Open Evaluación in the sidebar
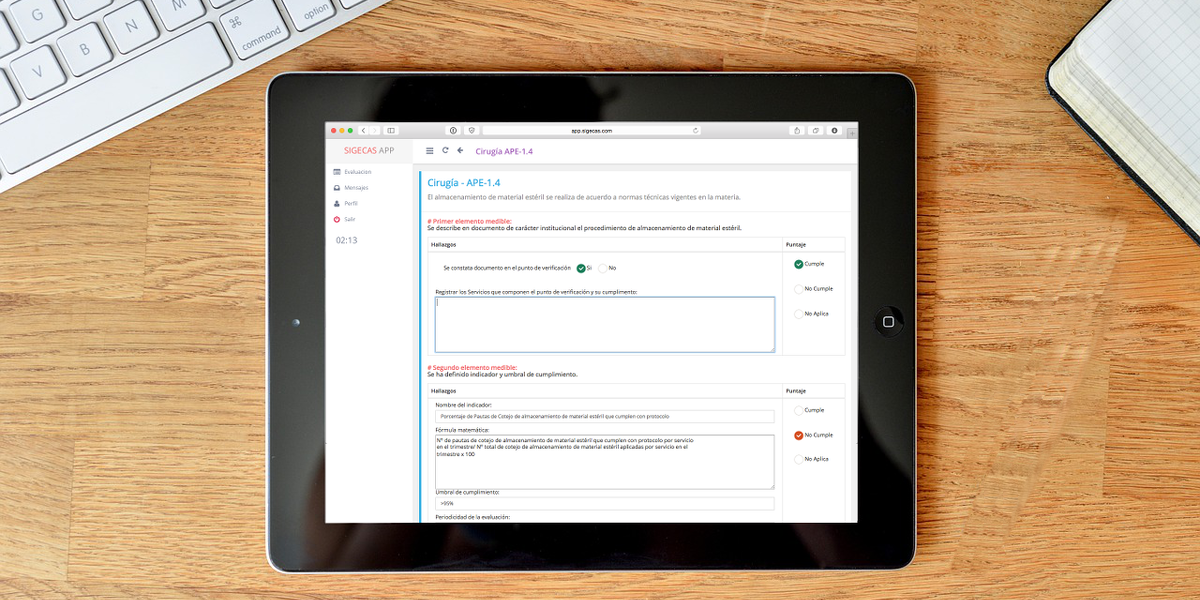This screenshot has height=600, width=1200. click(x=357, y=172)
